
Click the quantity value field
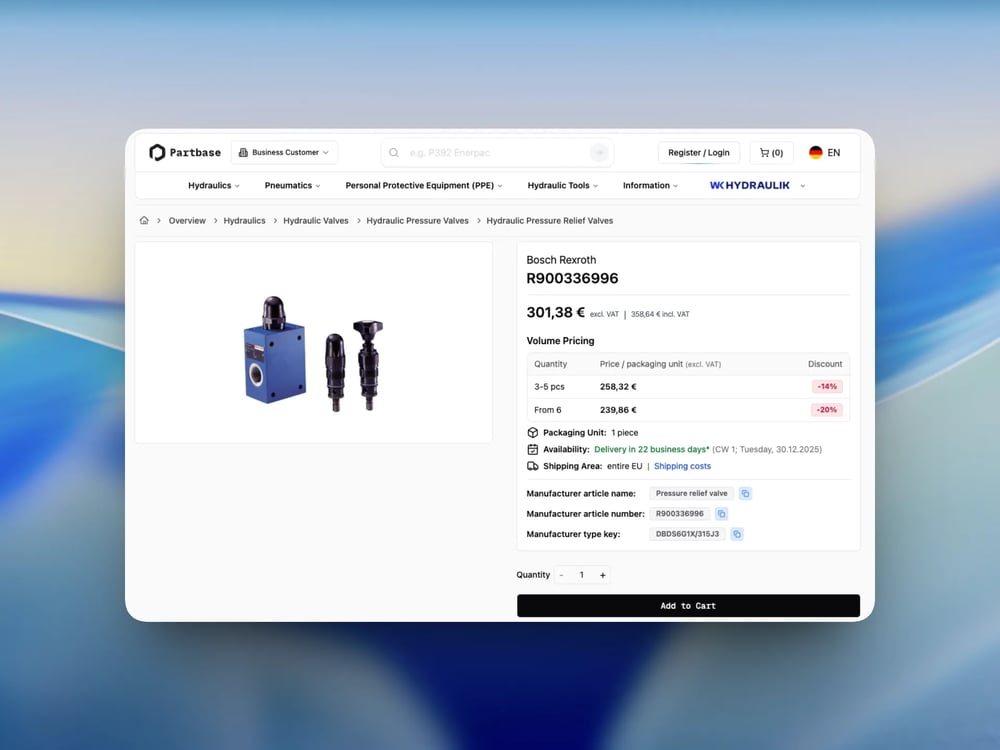(x=582, y=575)
